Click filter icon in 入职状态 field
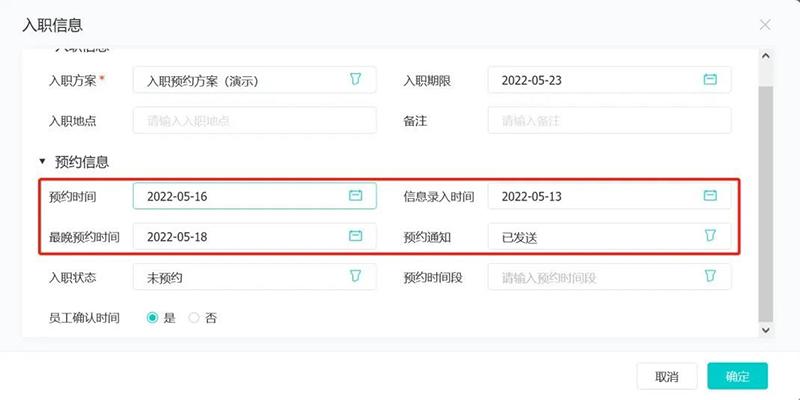 (x=356, y=277)
